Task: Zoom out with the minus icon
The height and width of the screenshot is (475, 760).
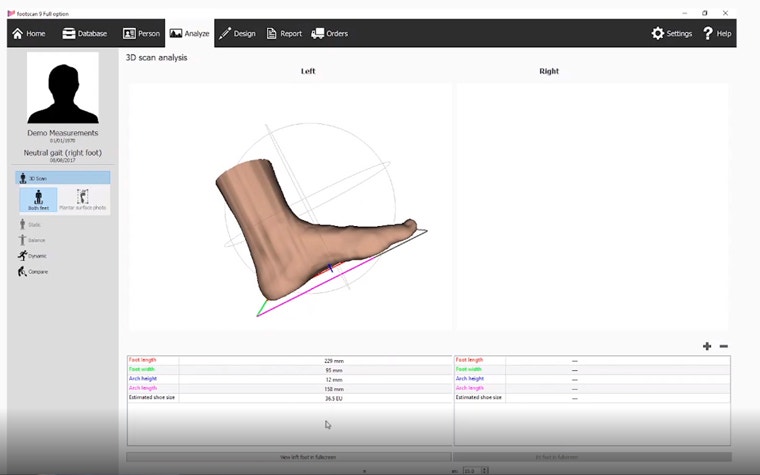Action: [724, 346]
